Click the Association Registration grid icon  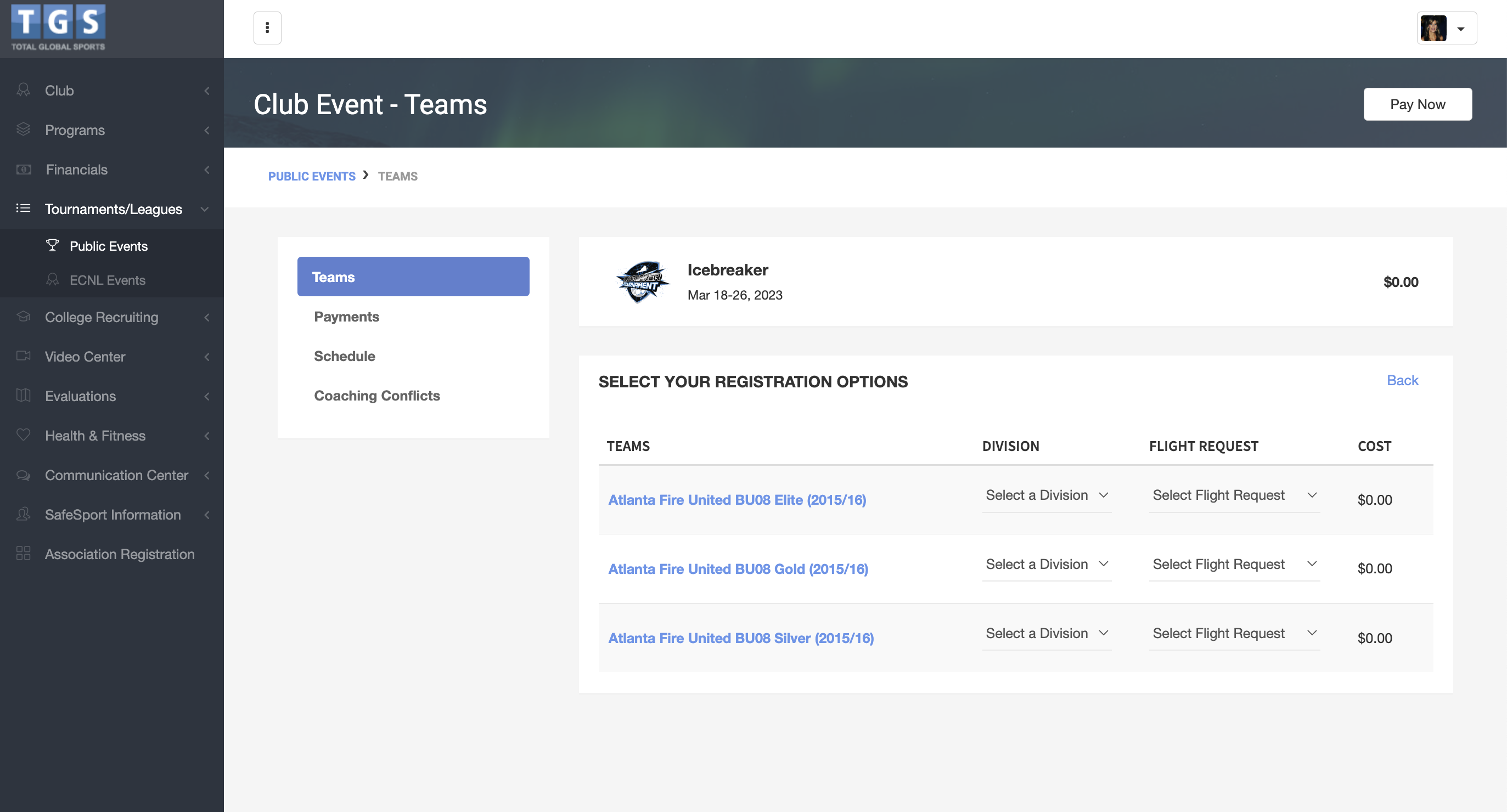24,554
